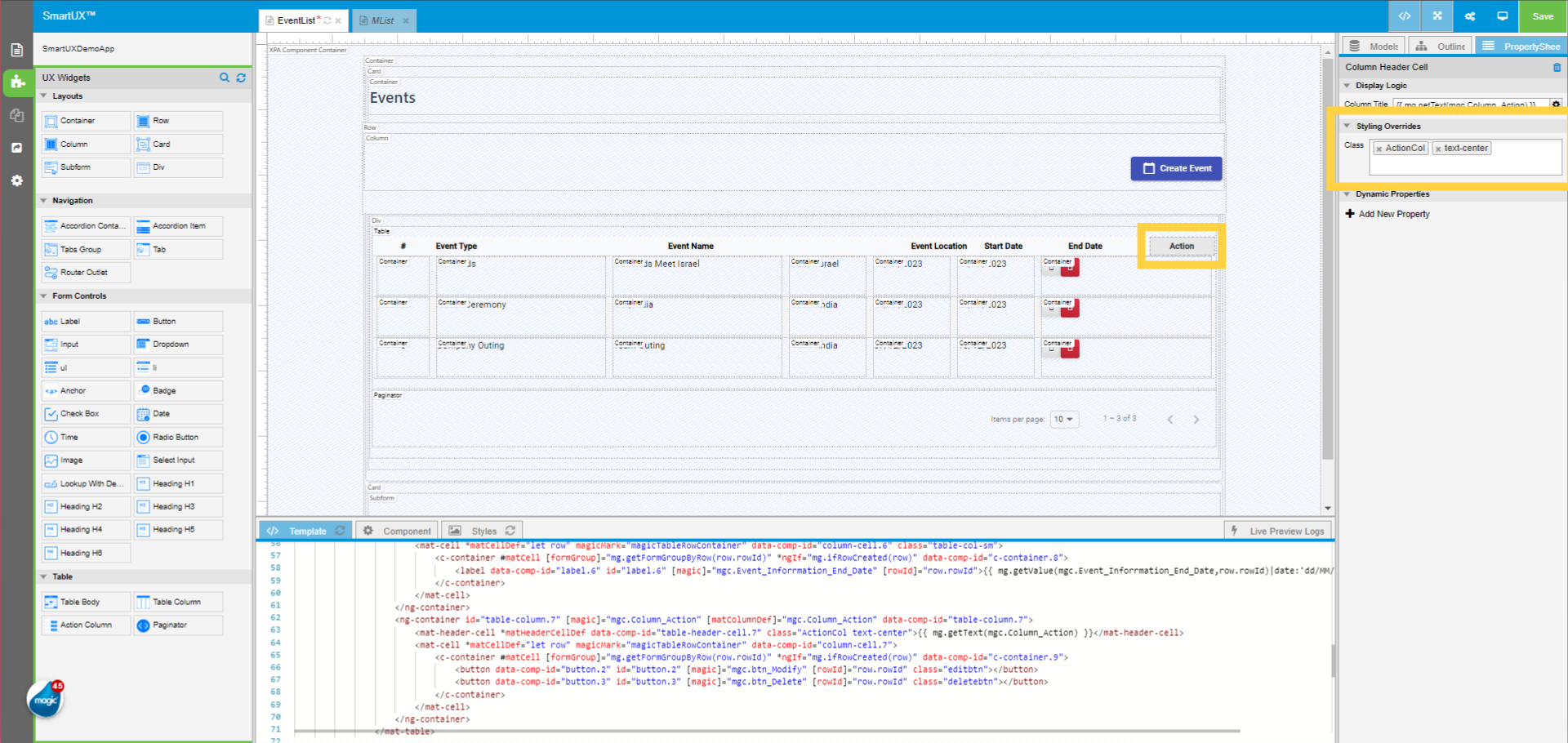Collapse the Layouts widget section
Screen dimensions: 1568x743
tap(44, 96)
